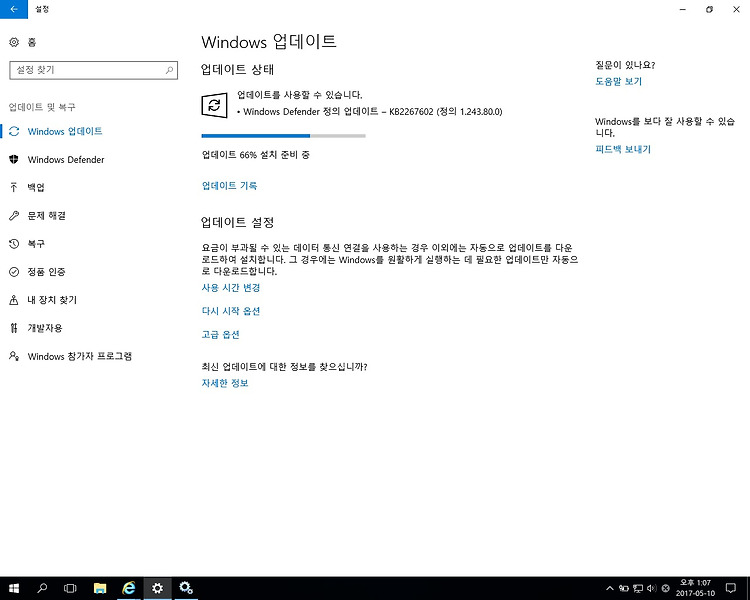This screenshot has width=750, height=600.
Task: Show hidden tray icons chevron
Action: [609, 588]
